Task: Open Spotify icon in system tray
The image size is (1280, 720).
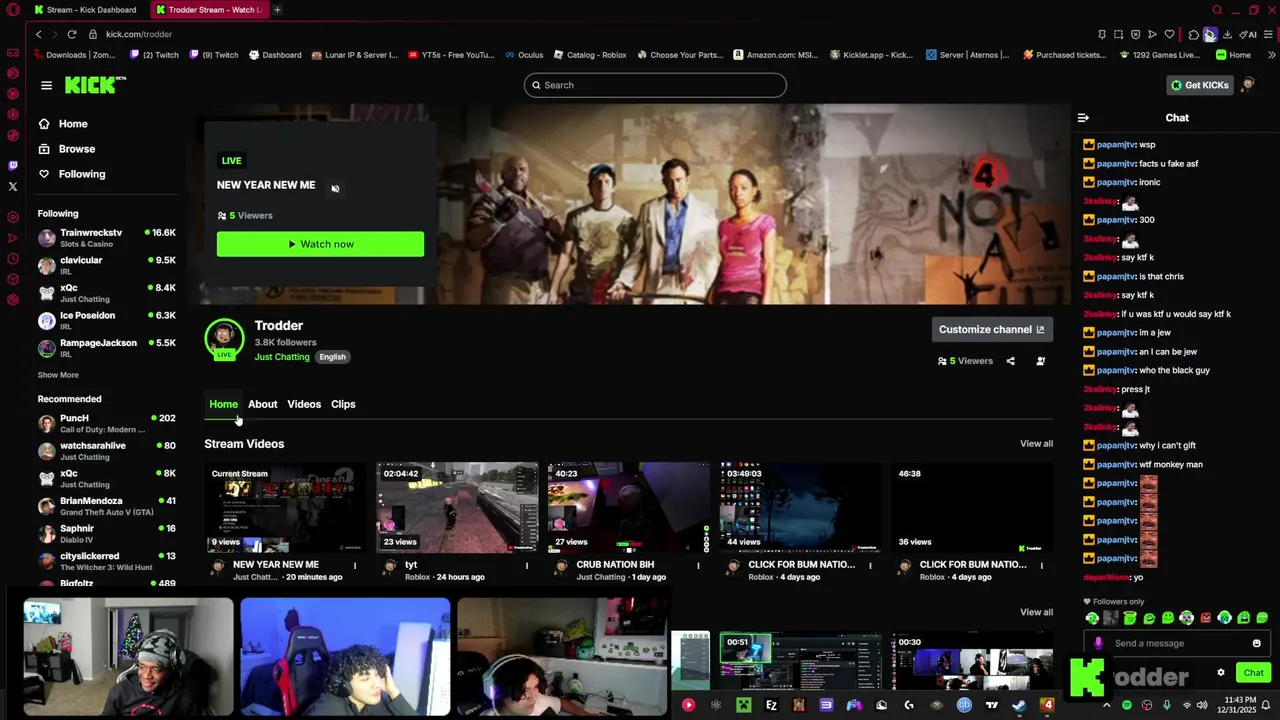Action: coord(1127,705)
